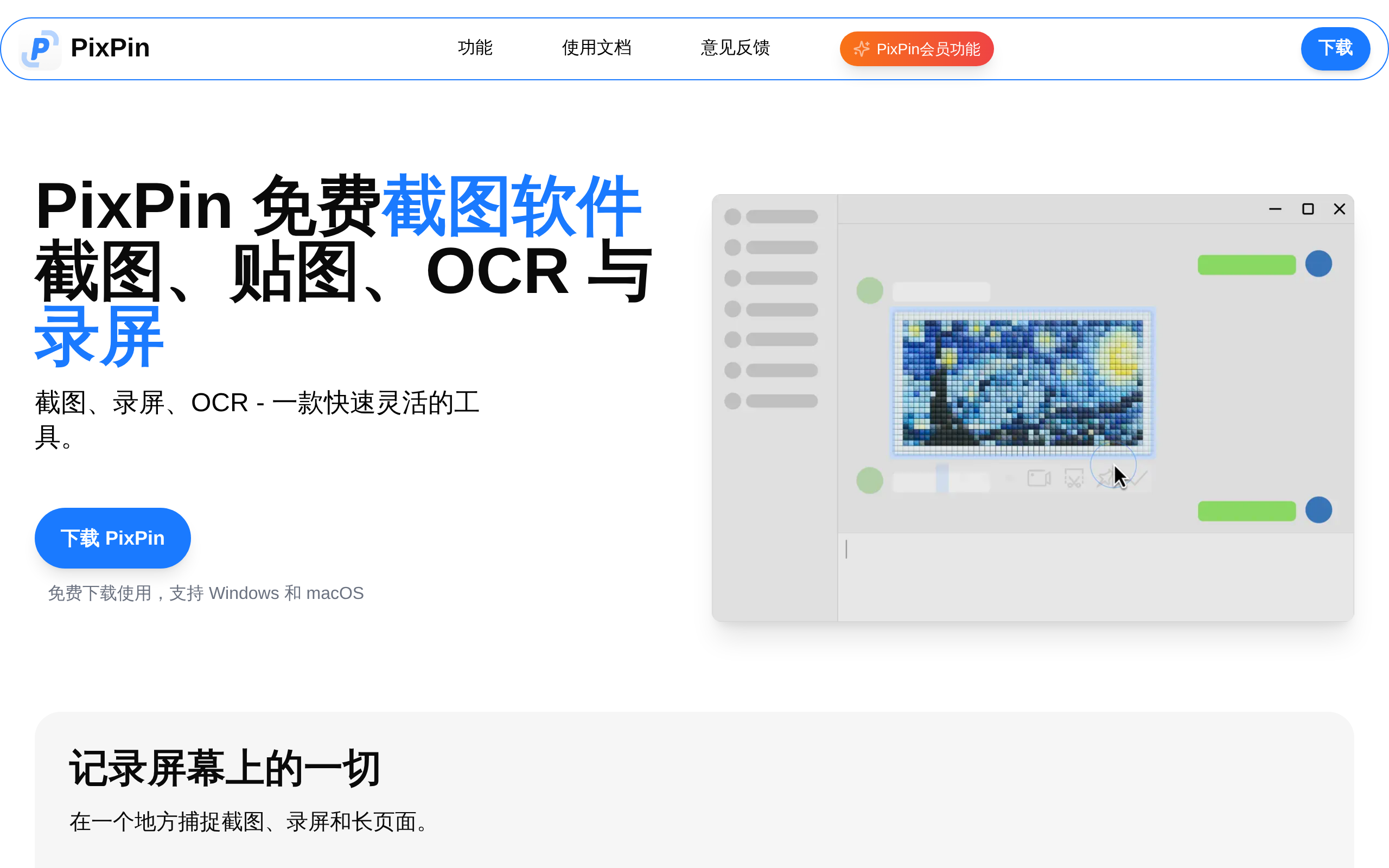The width and height of the screenshot is (1389, 868).
Task: Click the section heading "记录屏幕上的一切"
Action: [225, 768]
